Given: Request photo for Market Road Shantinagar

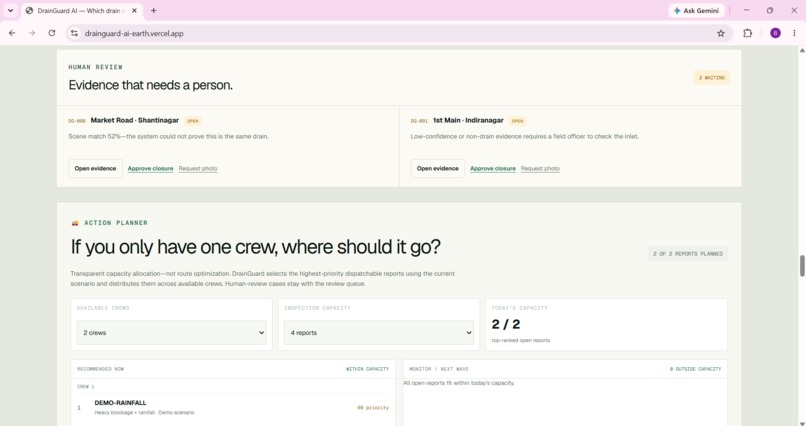Looking at the screenshot, I should [198, 169].
